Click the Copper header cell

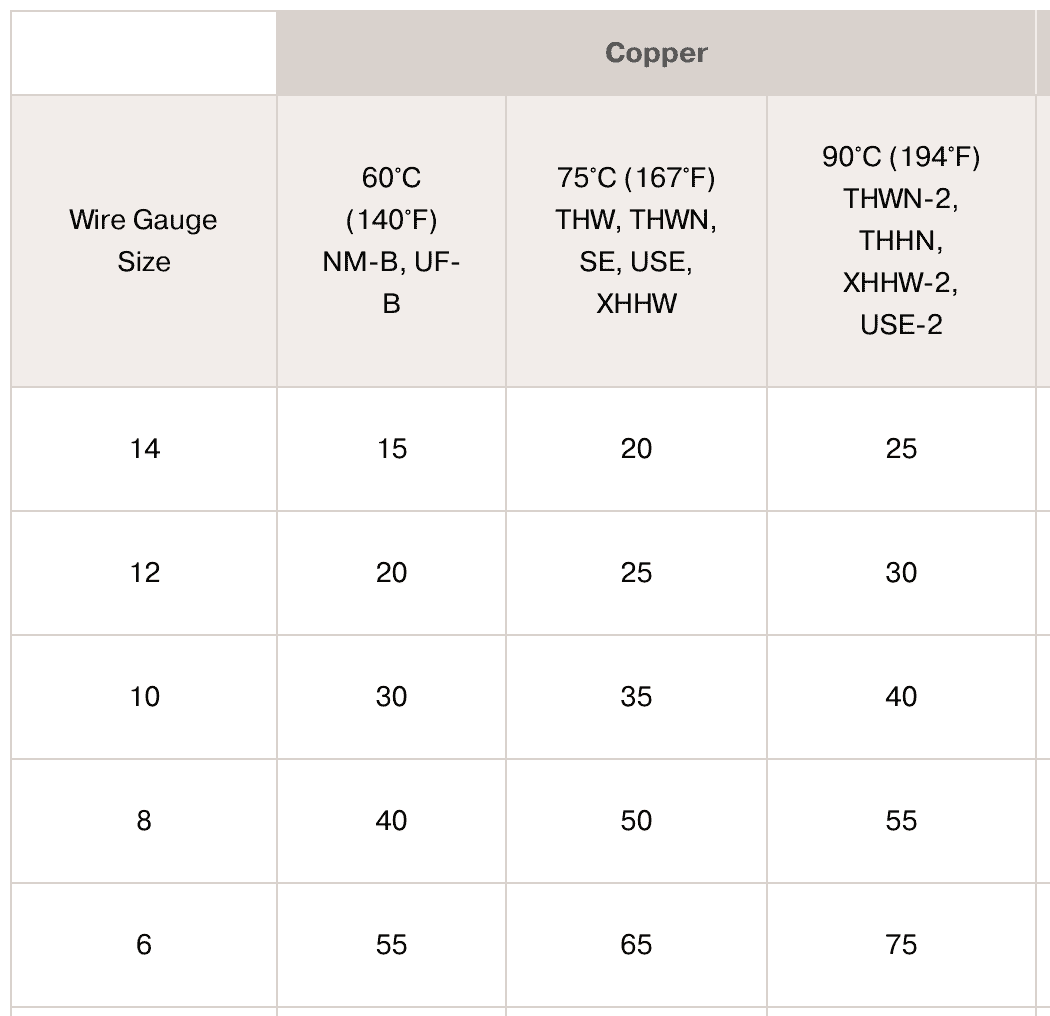(x=656, y=53)
